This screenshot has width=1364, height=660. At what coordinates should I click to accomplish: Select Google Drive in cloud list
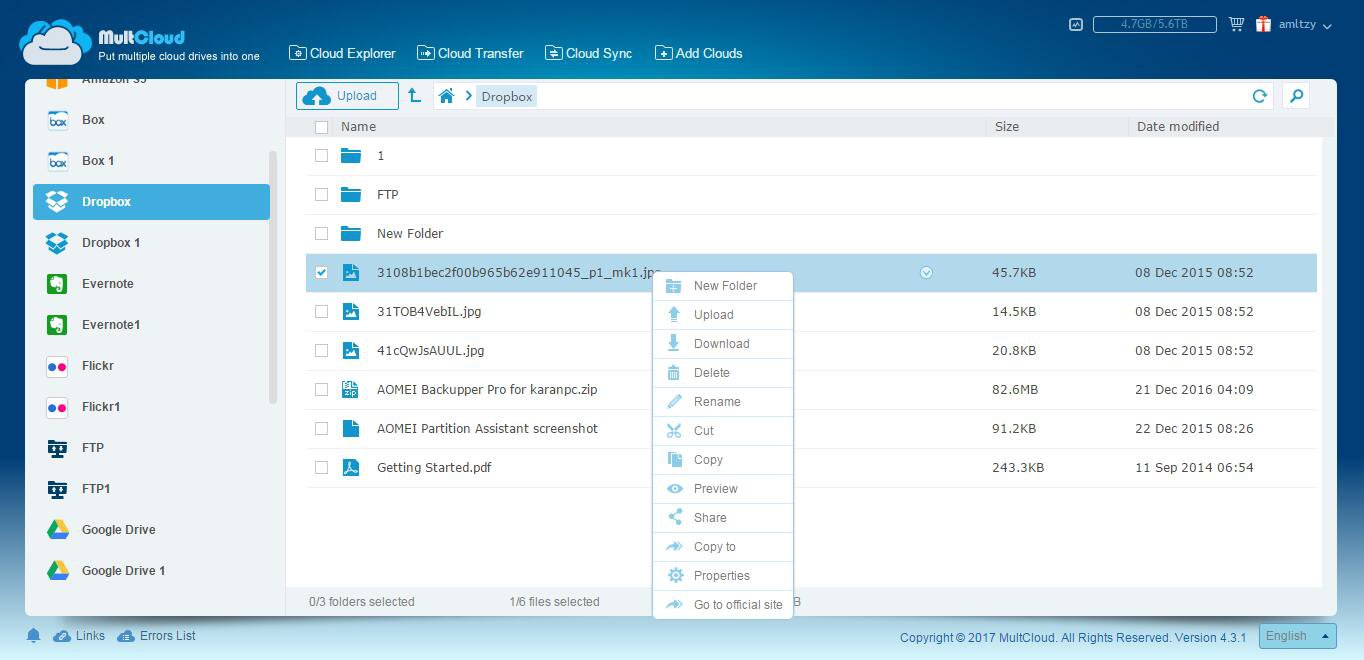(118, 530)
